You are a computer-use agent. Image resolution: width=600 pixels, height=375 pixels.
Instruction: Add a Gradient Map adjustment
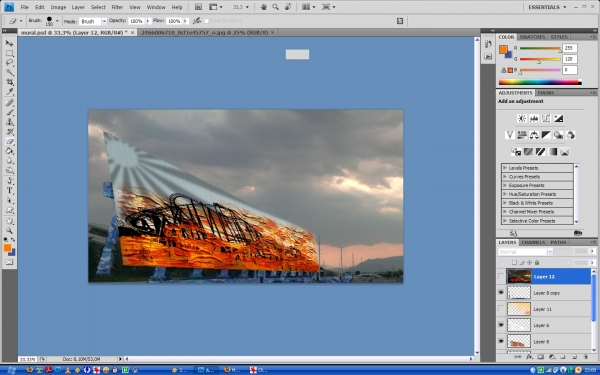[552, 152]
